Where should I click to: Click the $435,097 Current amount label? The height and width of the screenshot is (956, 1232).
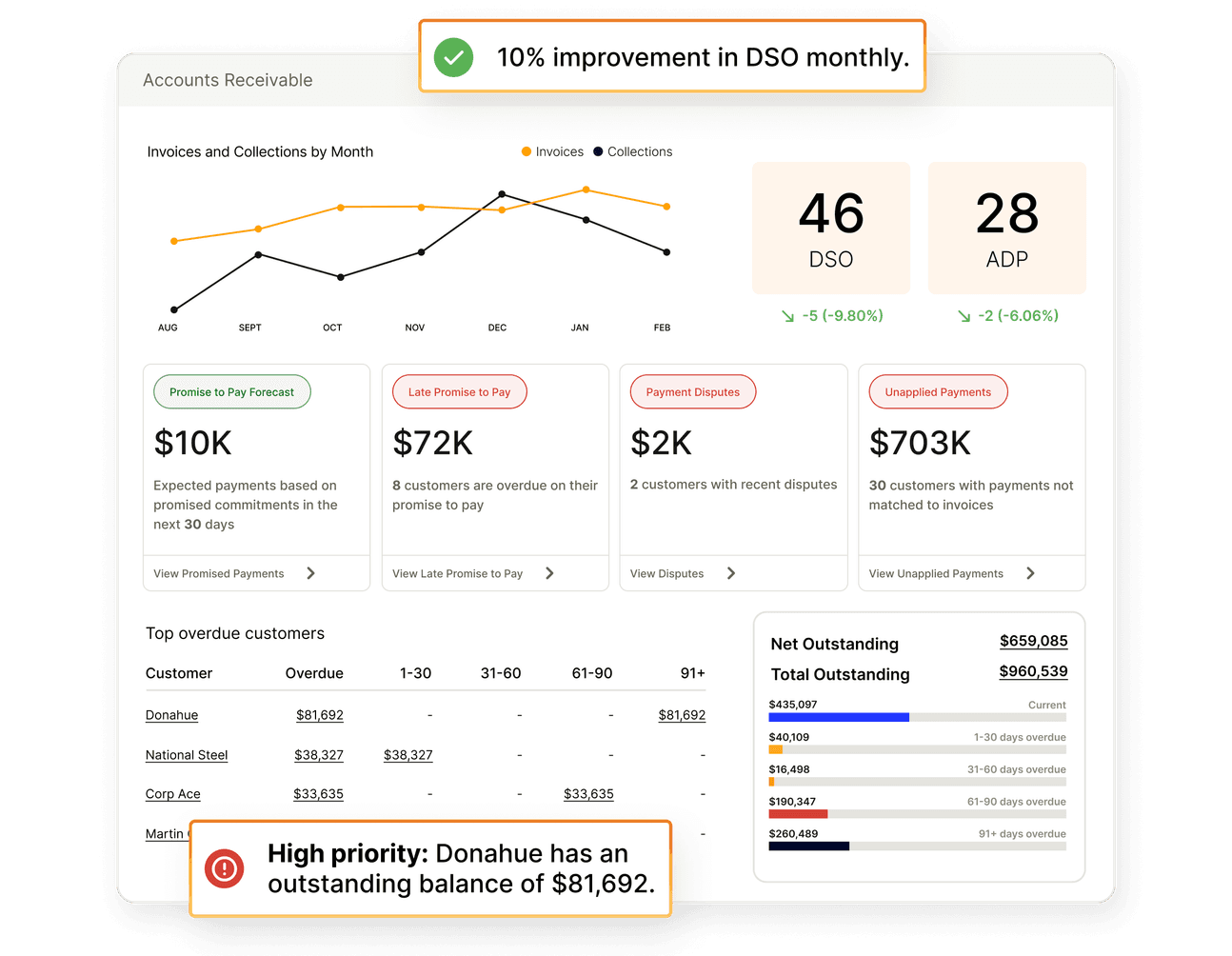[x=793, y=705]
